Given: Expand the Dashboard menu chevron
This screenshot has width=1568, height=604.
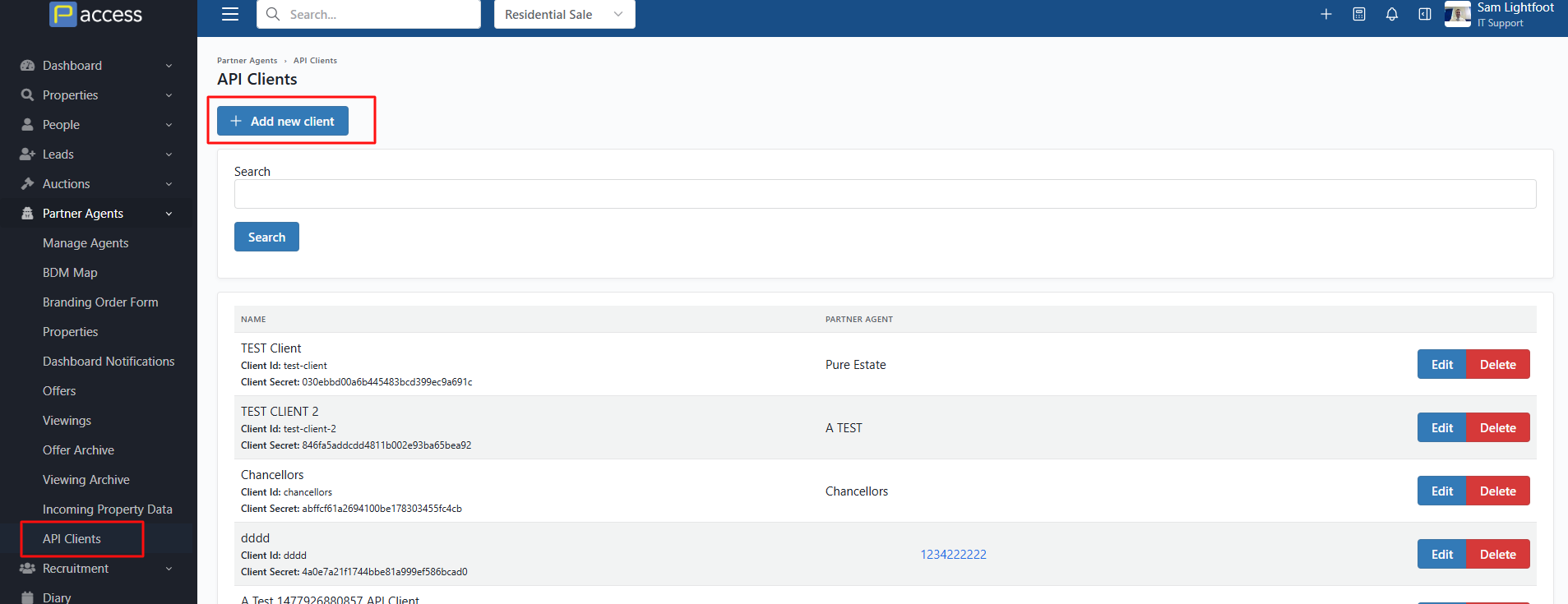Looking at the screenshot, I should coord(169,66).
